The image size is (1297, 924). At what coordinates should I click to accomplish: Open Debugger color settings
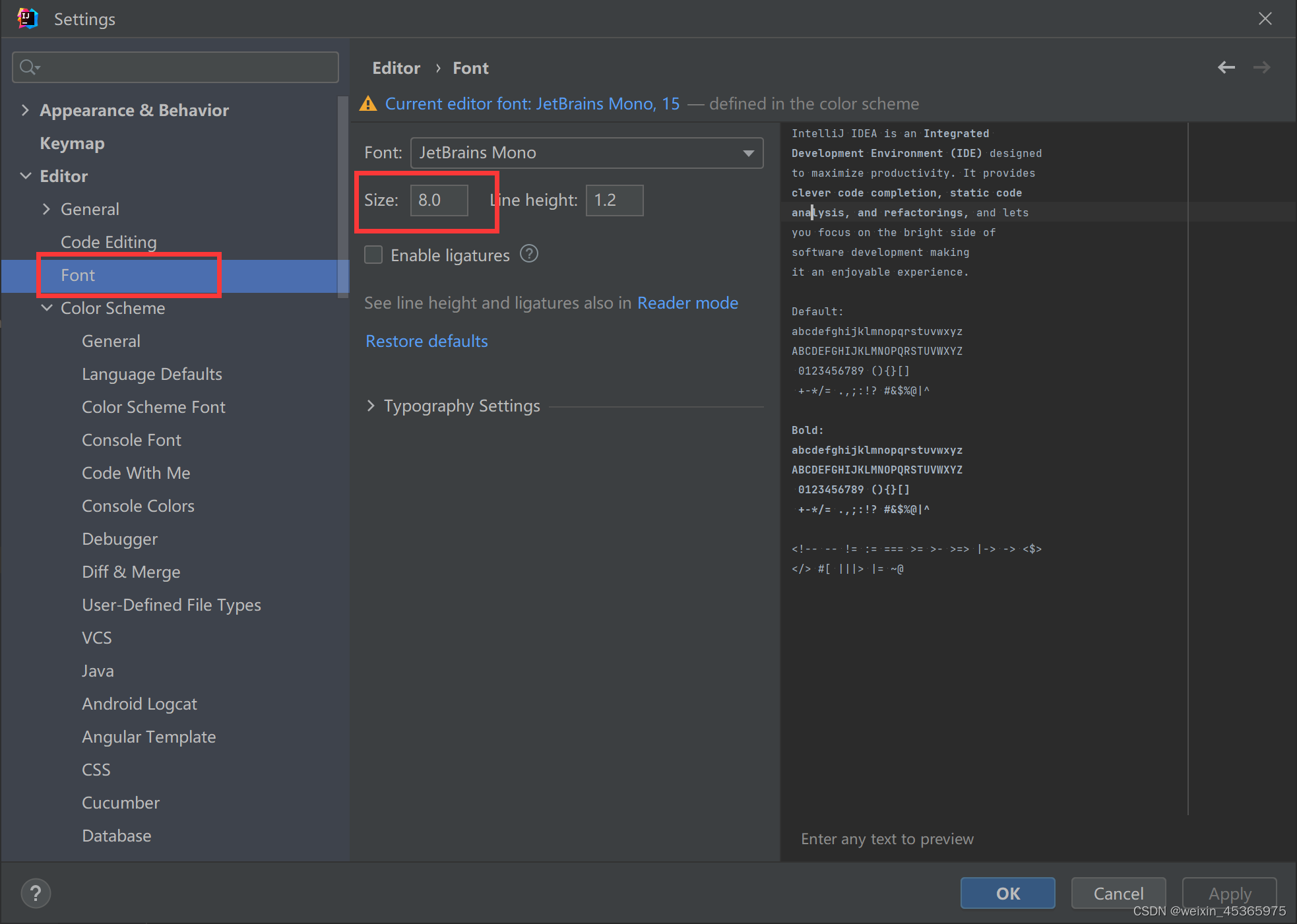119,539
